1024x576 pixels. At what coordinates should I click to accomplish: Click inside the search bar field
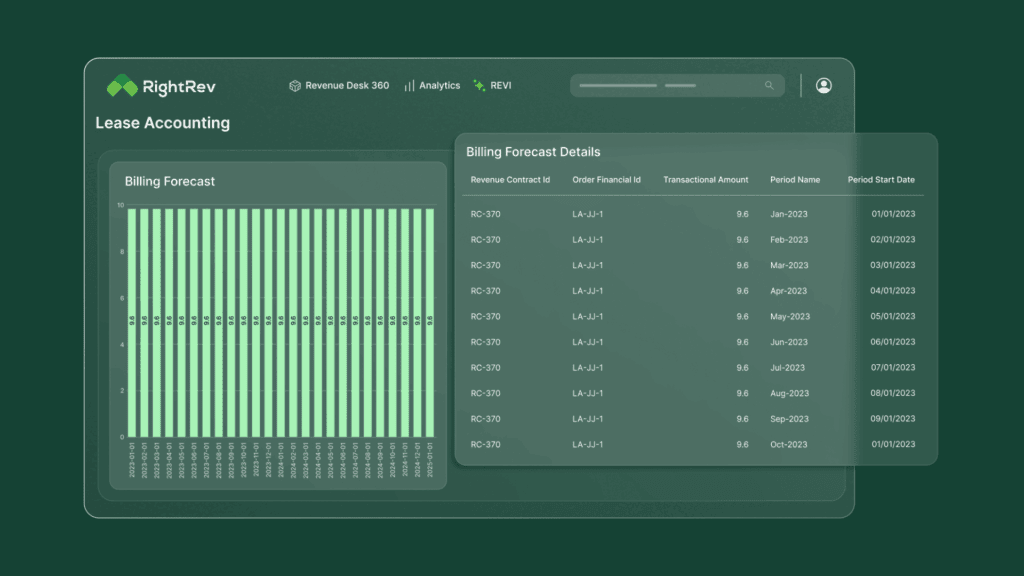tap(660, 86)
